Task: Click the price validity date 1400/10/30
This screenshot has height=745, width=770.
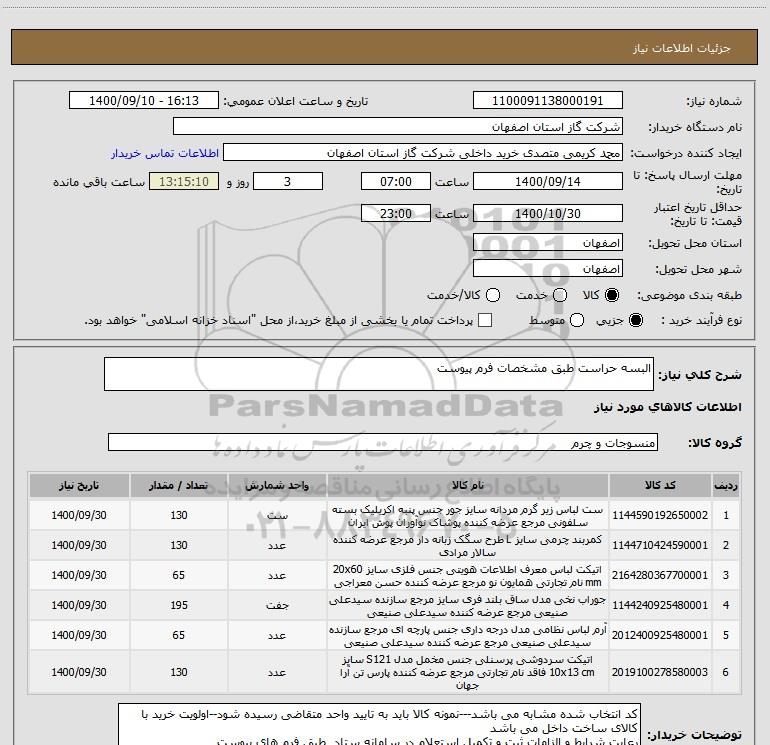Action: (x=548, y=213)
